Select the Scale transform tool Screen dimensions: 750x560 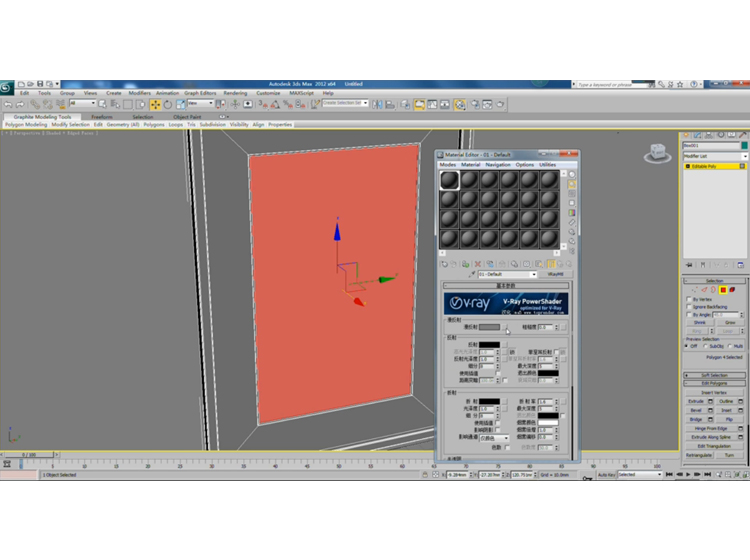point(181,104)
